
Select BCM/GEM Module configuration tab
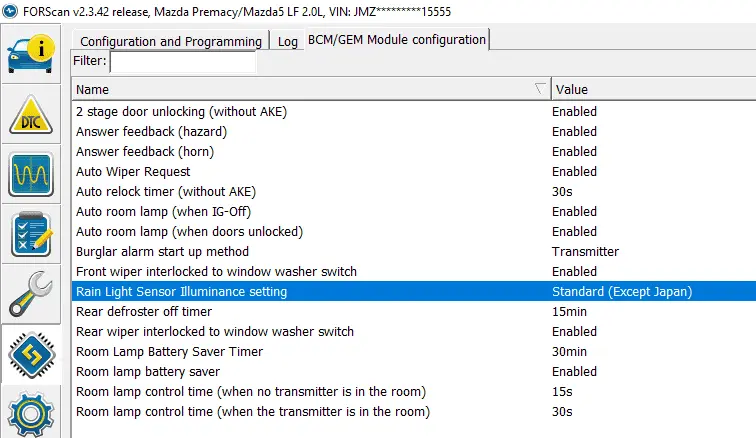(x=396, y=40)
